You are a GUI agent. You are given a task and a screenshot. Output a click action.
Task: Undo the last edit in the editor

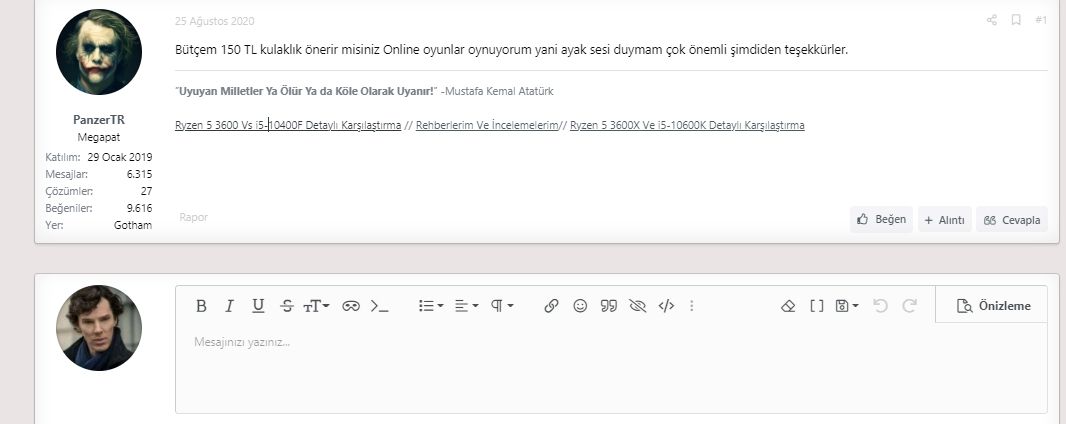(x=880, y=306)
